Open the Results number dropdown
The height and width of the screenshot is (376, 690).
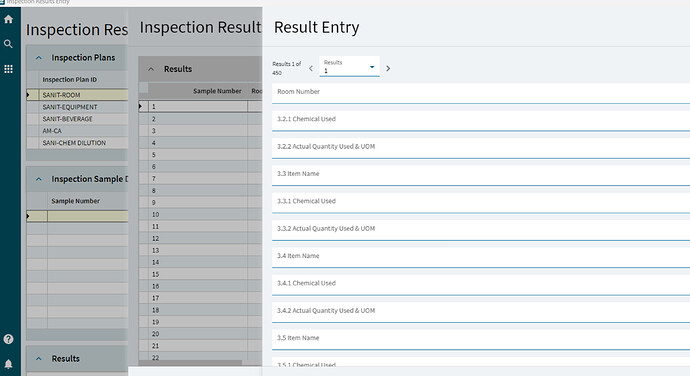(x=349, y=66)
